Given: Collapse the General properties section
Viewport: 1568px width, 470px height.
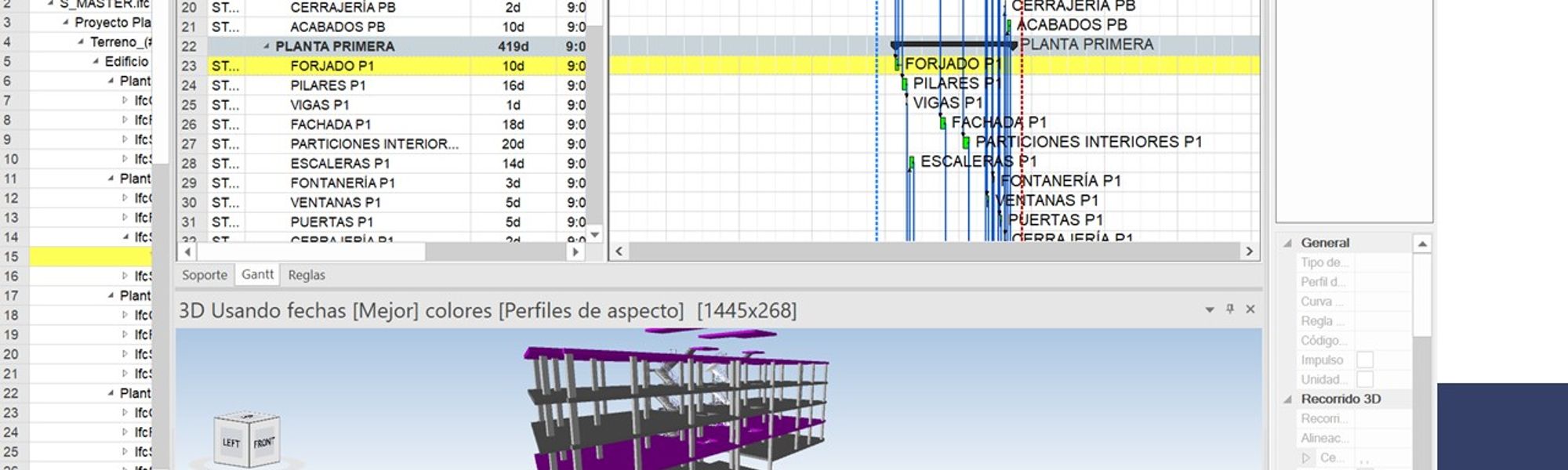Looking at the screenshot, I should pos(1287,243).
